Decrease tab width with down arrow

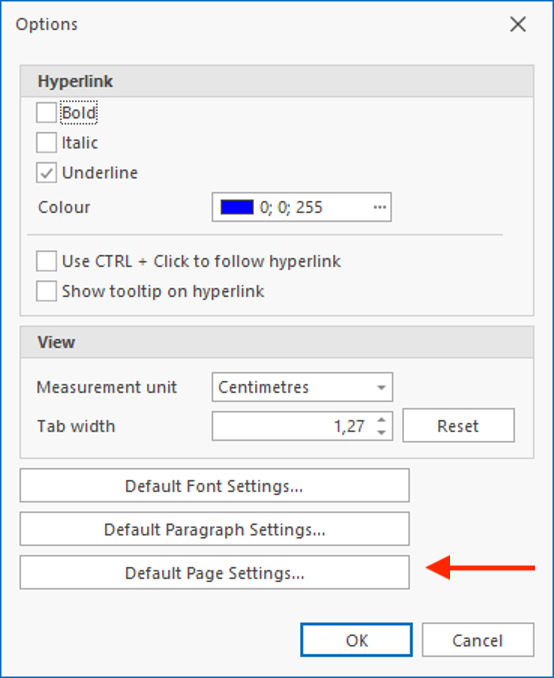(x=381, y=433)
